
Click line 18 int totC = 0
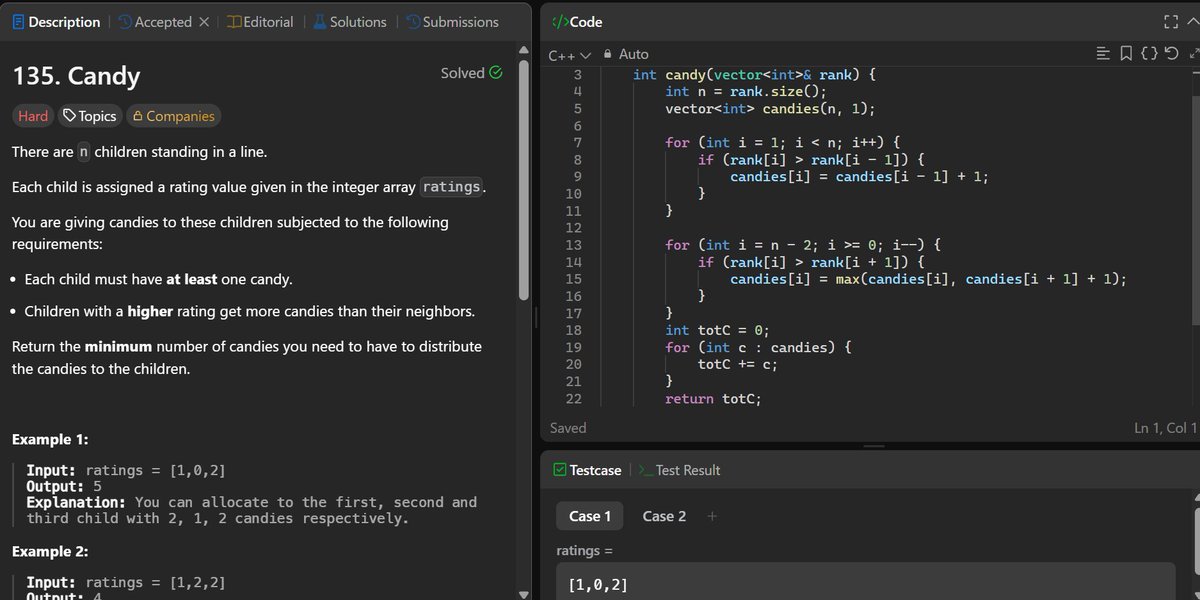click(717, 330)
